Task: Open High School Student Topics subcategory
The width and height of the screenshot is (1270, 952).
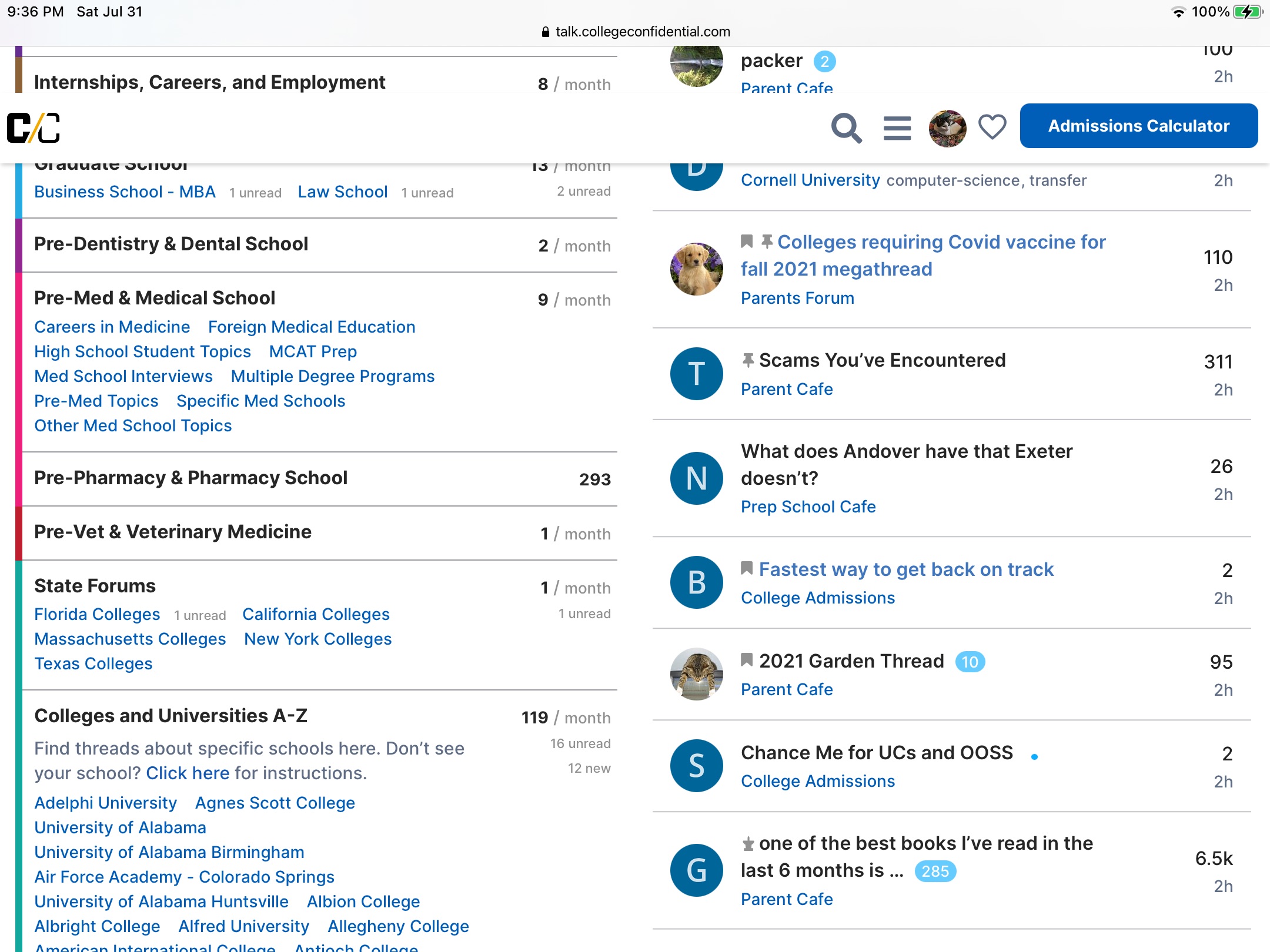Action: pos(142,351)
